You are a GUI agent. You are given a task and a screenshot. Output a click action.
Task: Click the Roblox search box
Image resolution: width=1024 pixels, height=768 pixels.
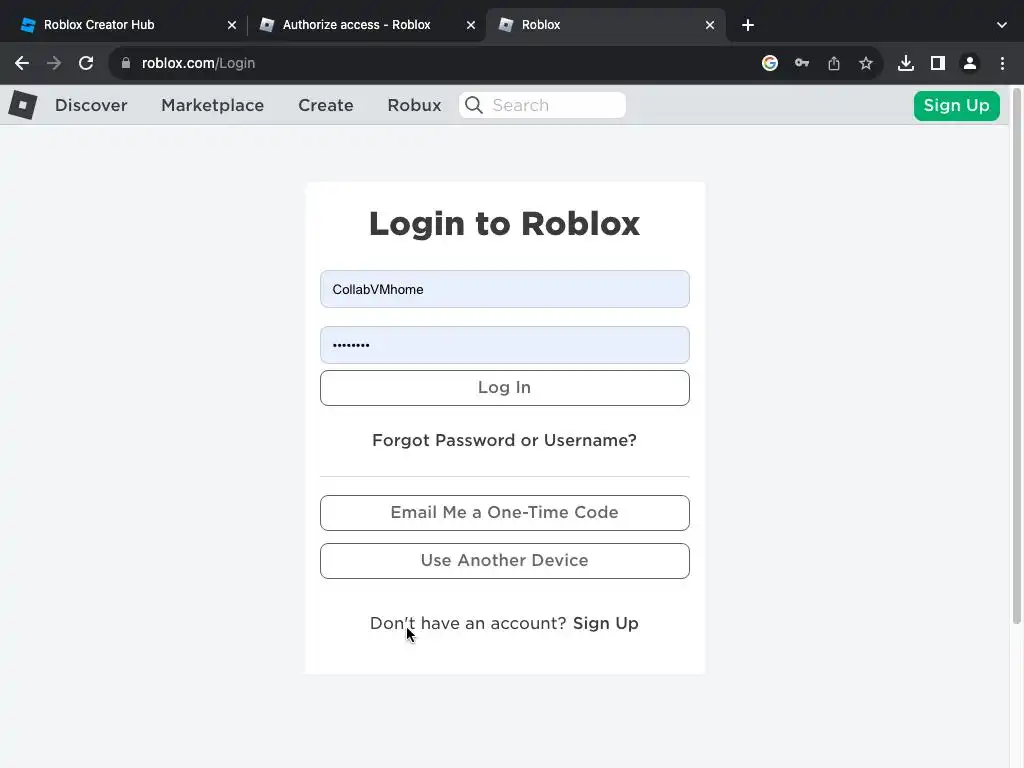[543, 105]
